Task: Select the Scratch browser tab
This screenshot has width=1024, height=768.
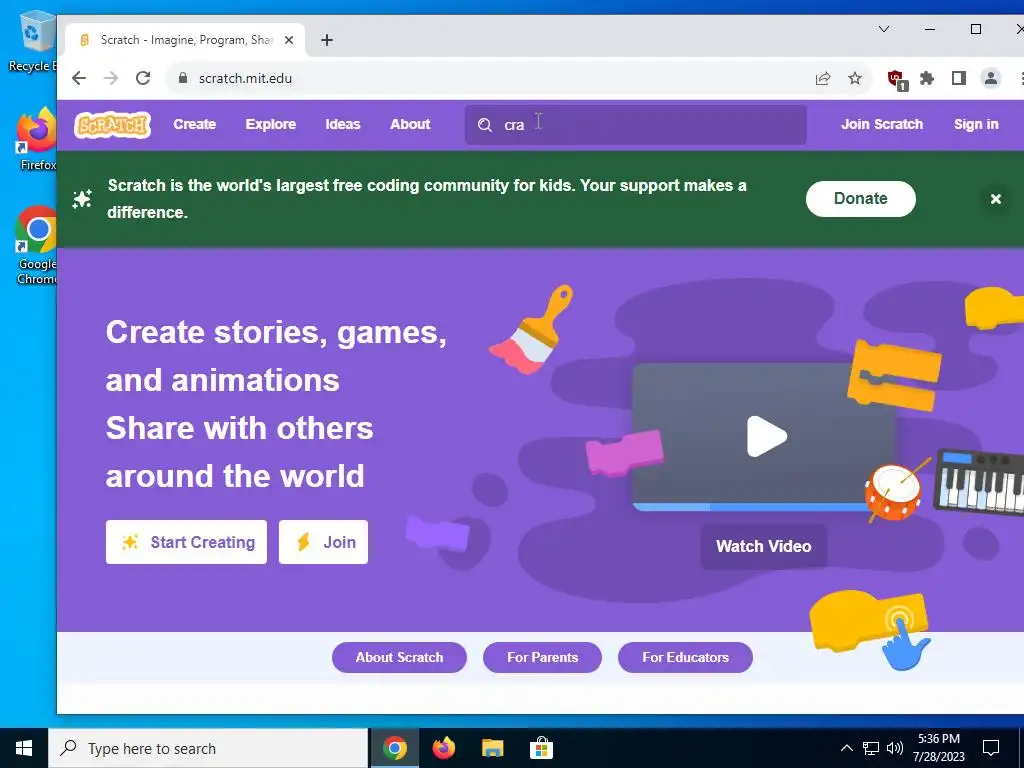Action: click(x=186, y=40)
